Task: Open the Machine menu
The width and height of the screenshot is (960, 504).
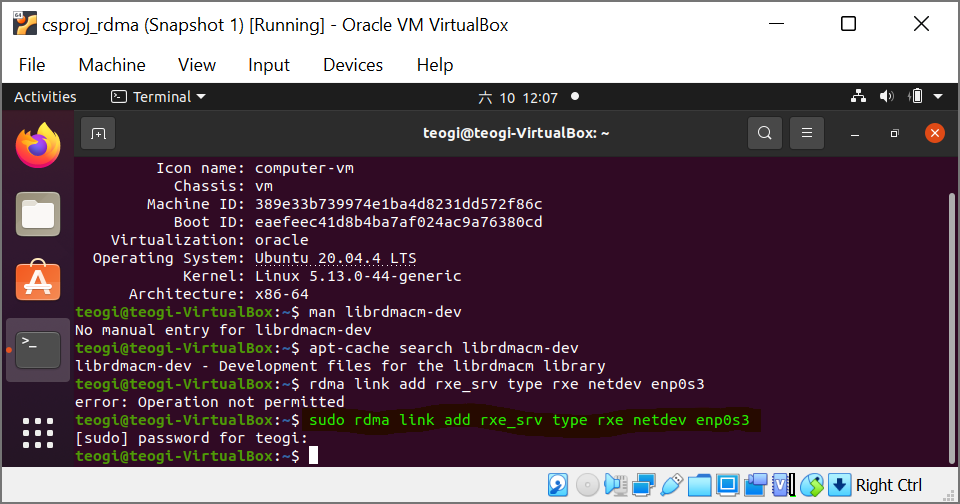Action: 112,65
